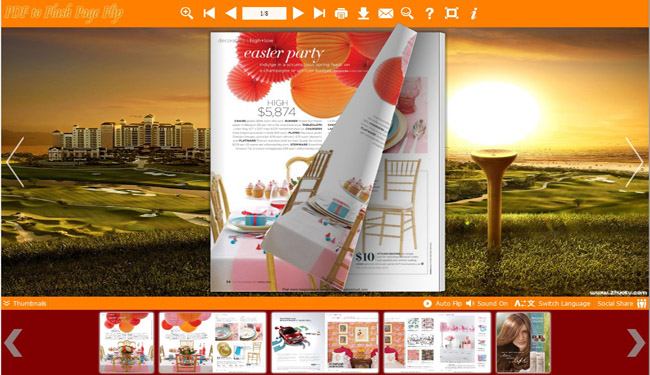Go to the previous page using toolbar arrow

(x=230, y=13)
